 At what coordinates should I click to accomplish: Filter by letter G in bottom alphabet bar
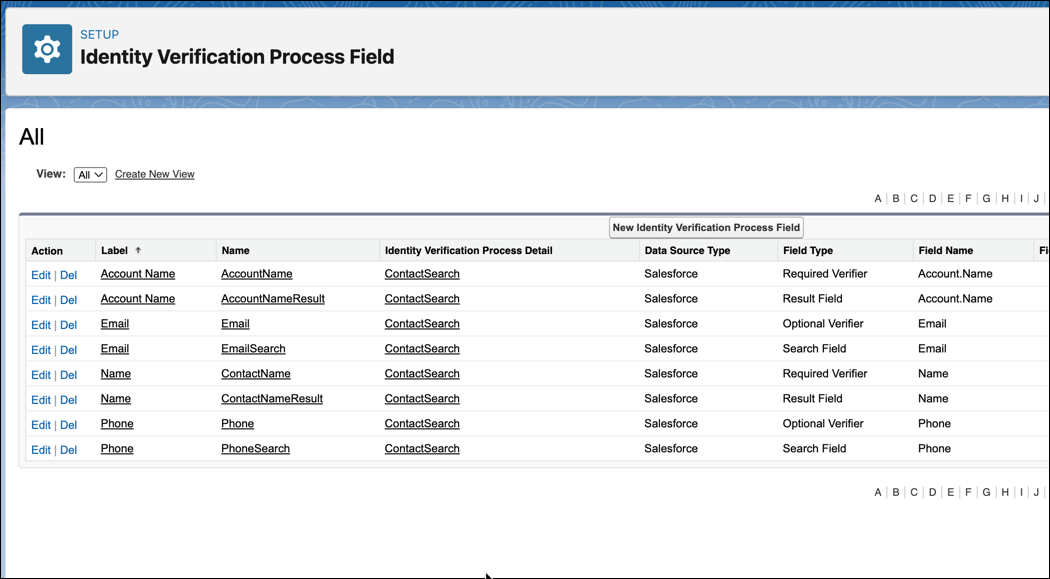coord(986,493)
